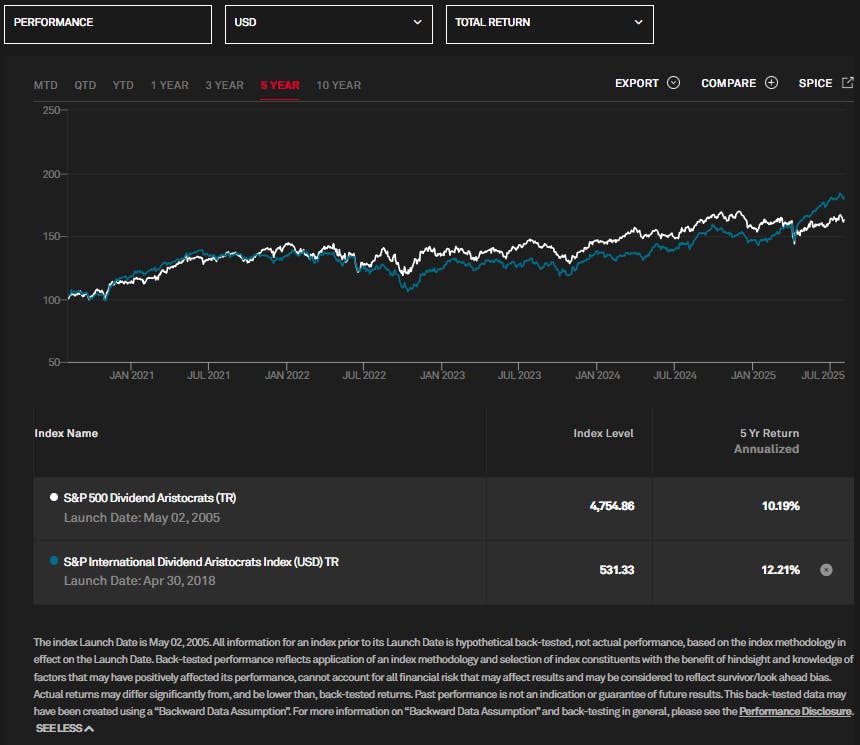The image size is (860, 745).
Task: Open the TOTAL RETURN dropdown
Action: point(550,24)
